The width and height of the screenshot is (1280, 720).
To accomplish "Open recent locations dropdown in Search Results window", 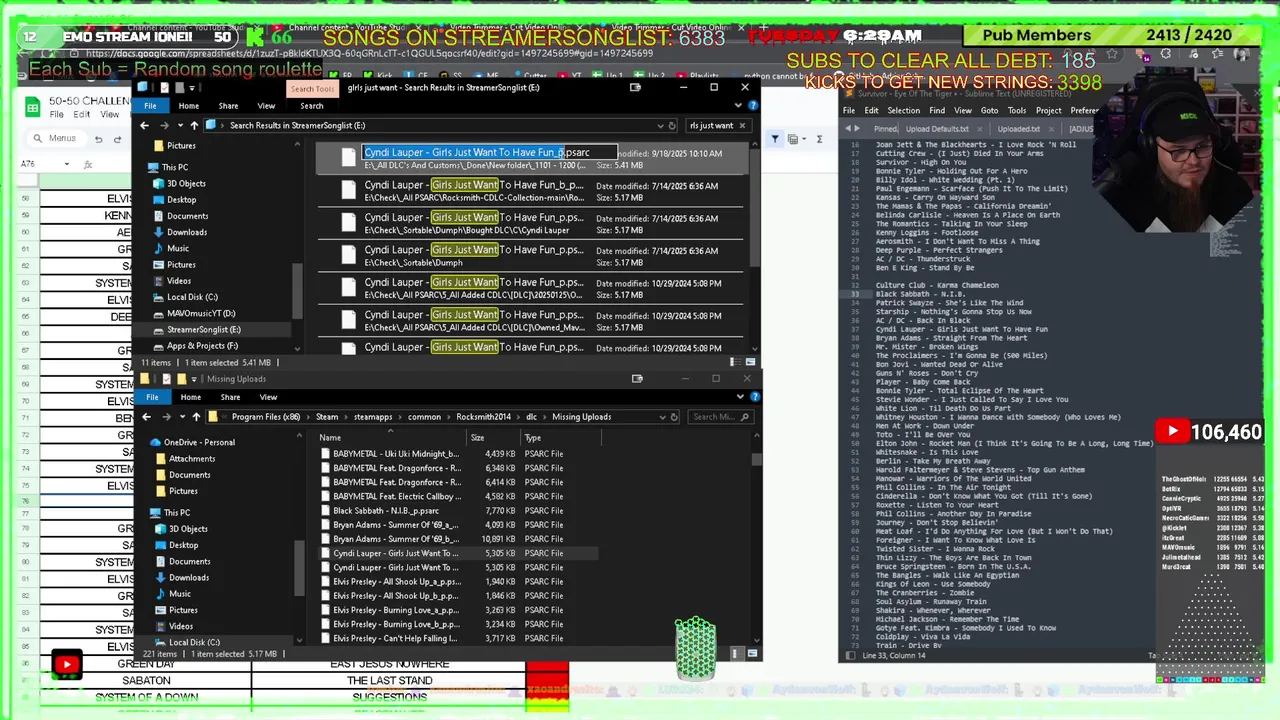I will point(180,125).
